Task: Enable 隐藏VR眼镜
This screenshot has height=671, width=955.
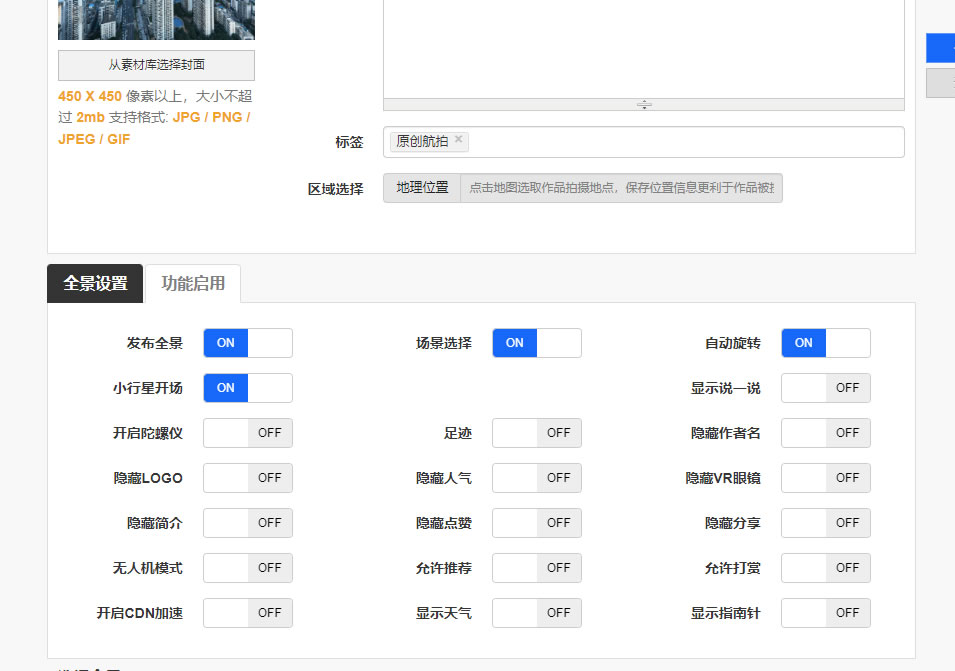Action: coord(825,478)
